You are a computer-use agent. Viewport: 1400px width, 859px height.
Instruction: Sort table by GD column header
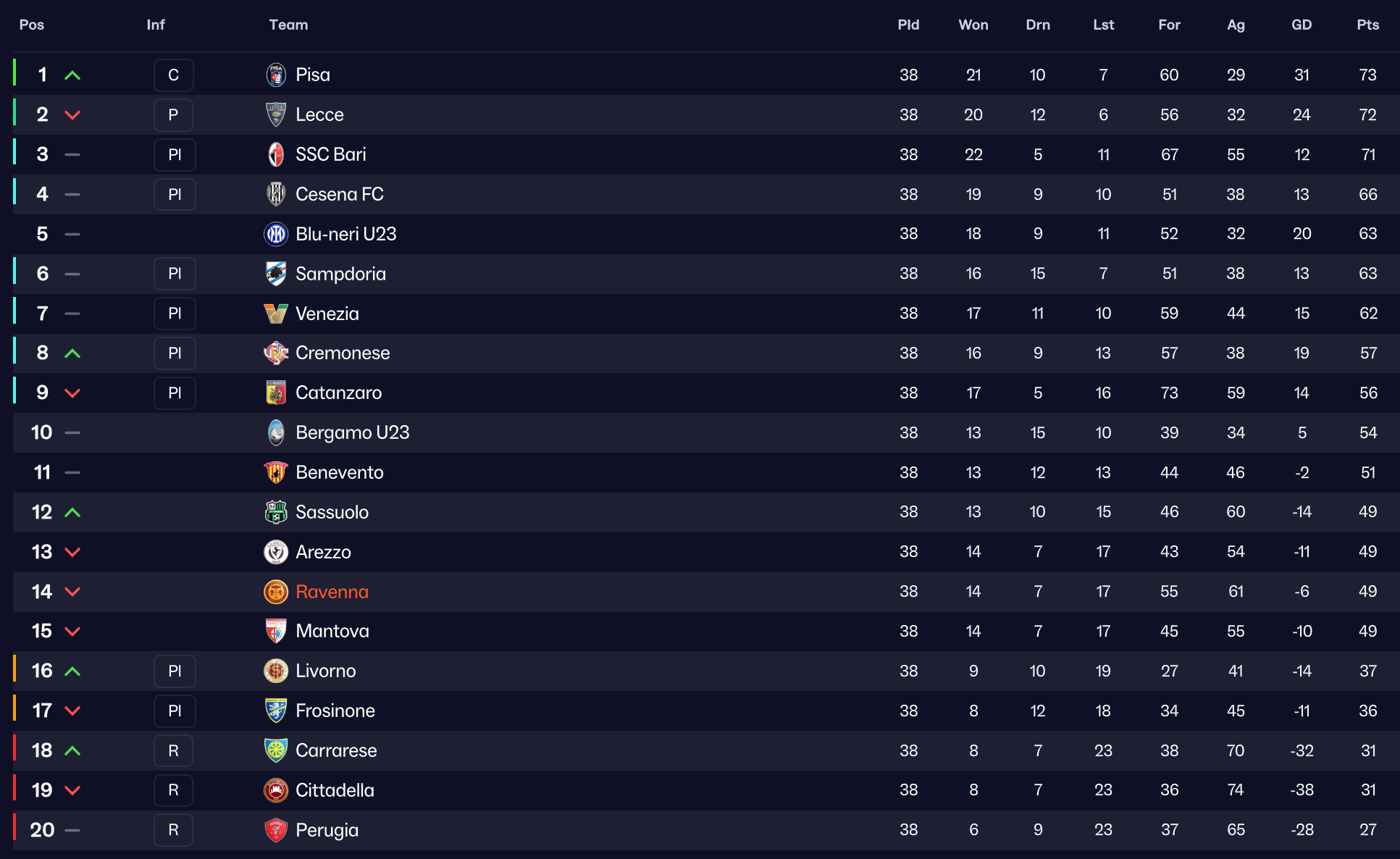1302,25
